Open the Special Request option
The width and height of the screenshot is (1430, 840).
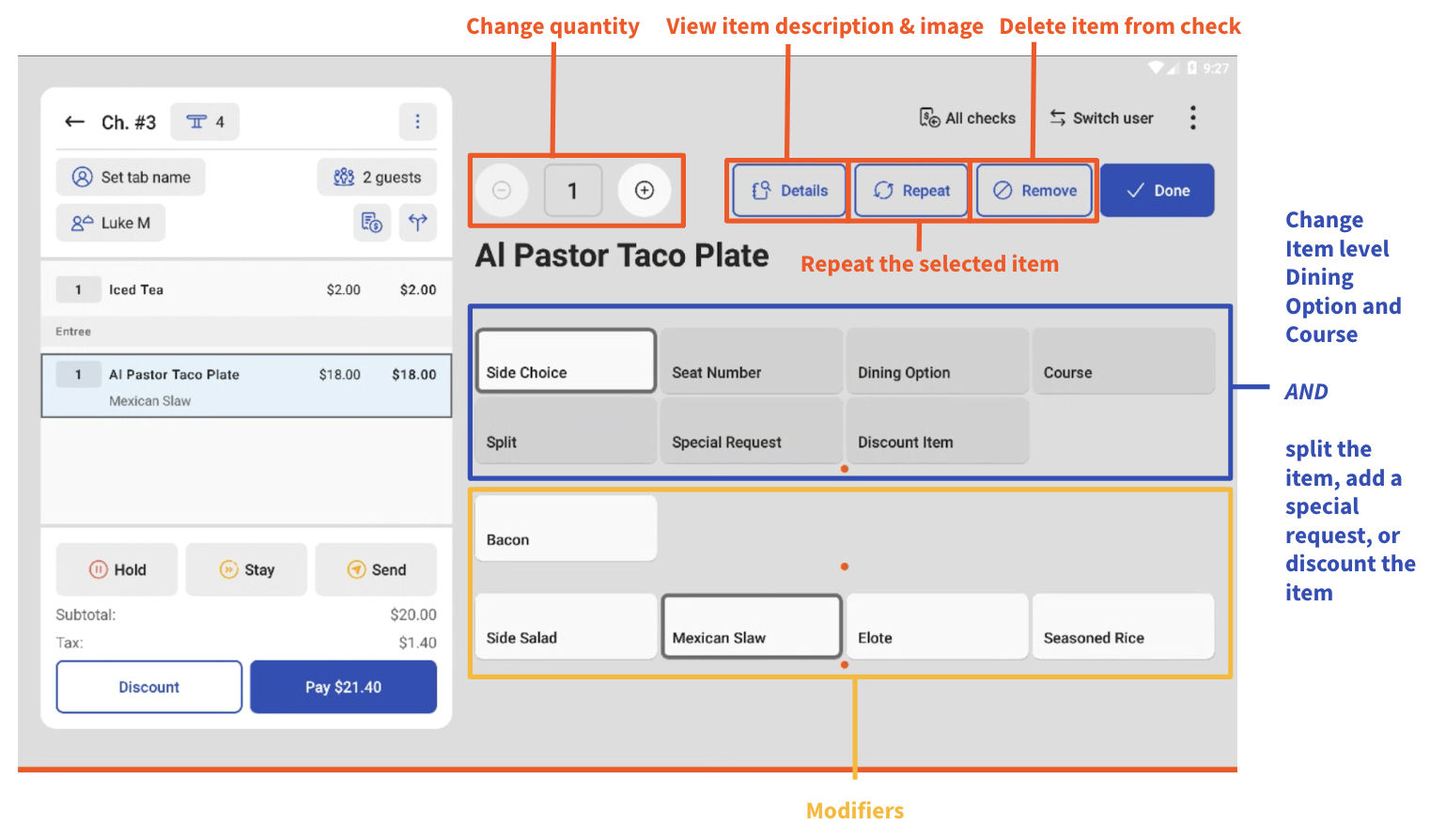(751, 431)
